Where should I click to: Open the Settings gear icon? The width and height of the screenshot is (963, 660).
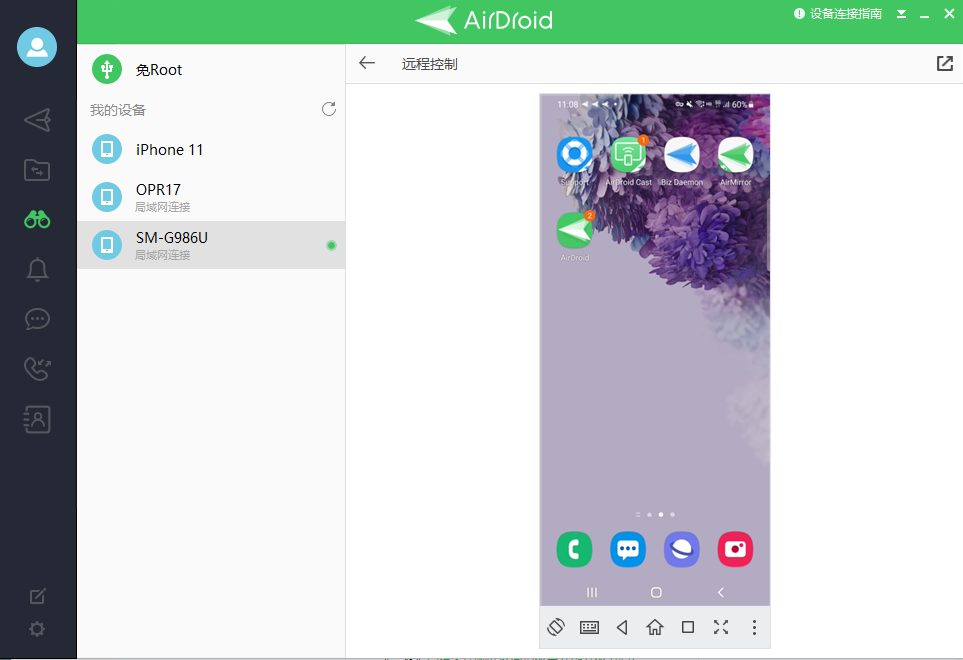(x=37, y=629)
